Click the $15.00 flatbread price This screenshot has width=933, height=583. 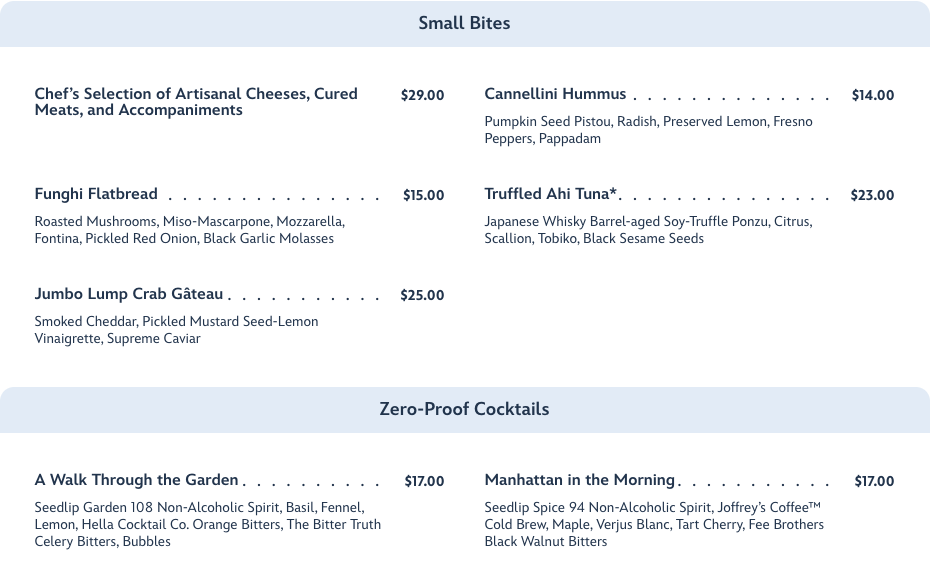(423, 196)
